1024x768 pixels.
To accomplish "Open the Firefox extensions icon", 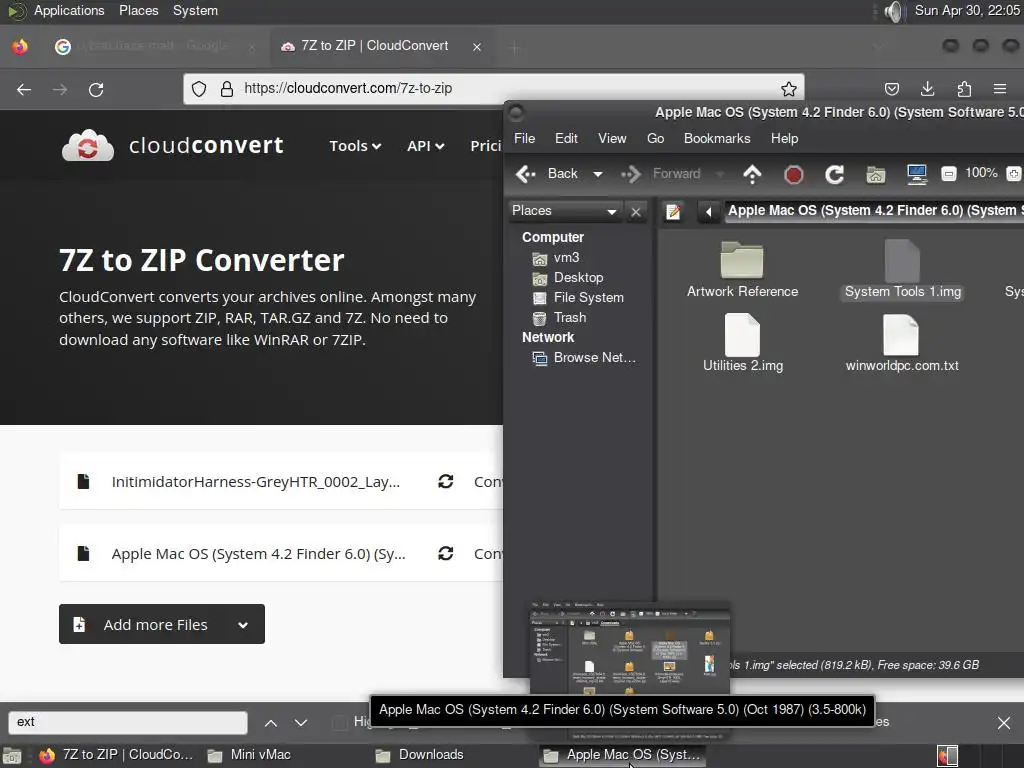I will (x=964, y=89).
